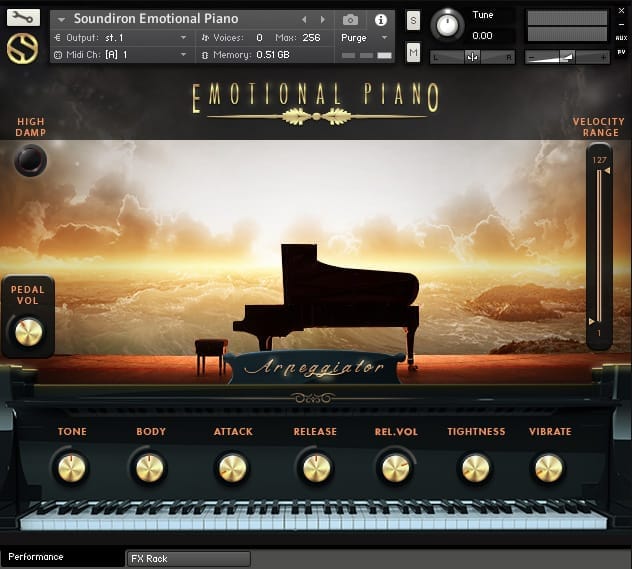This screenshot has width=632, height=569.
Task: Open the Arpeggiator panel
Action: pos(315,367)
